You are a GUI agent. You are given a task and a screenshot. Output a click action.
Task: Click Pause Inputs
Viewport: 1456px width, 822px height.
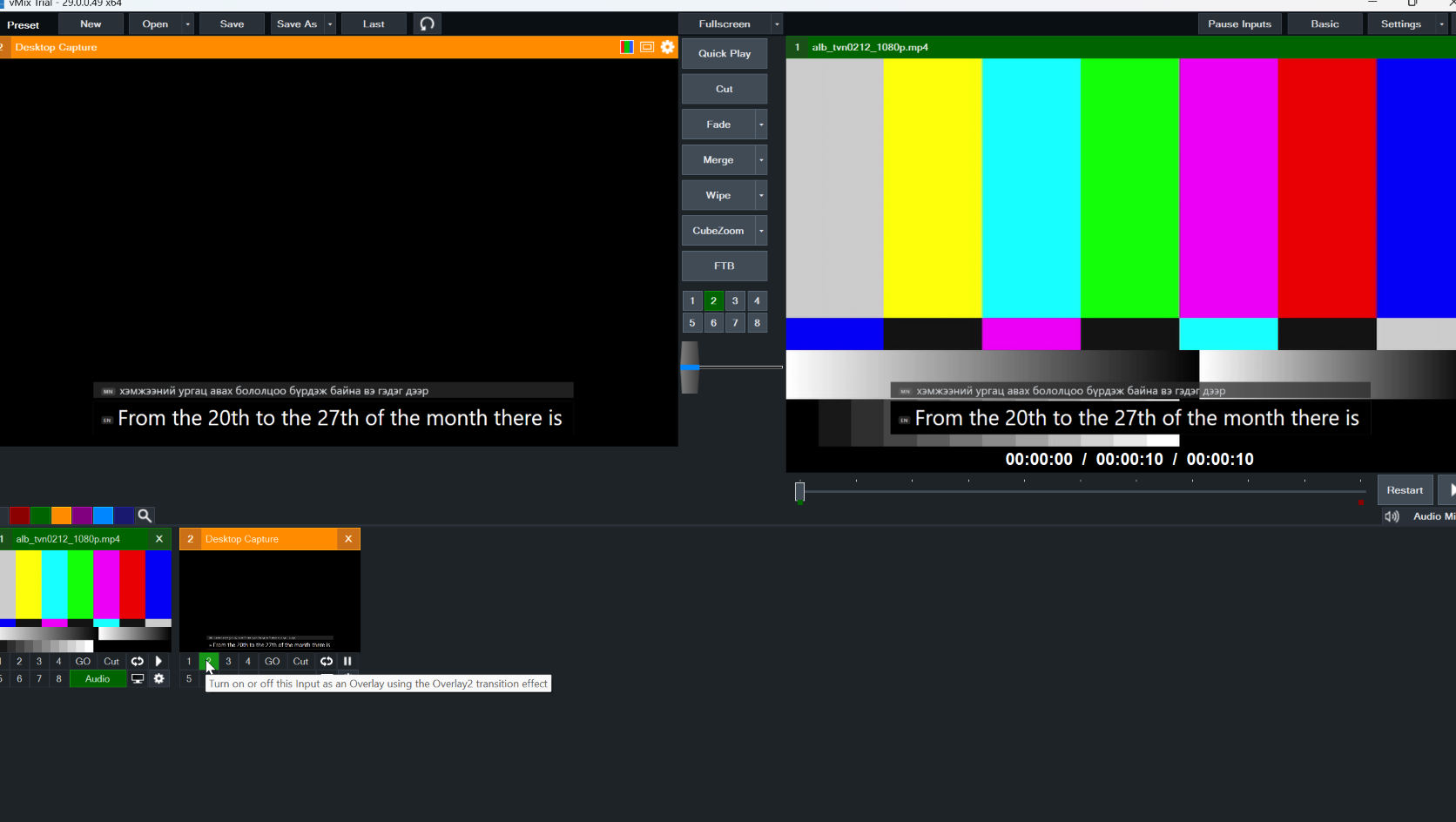click(1239, 24)
